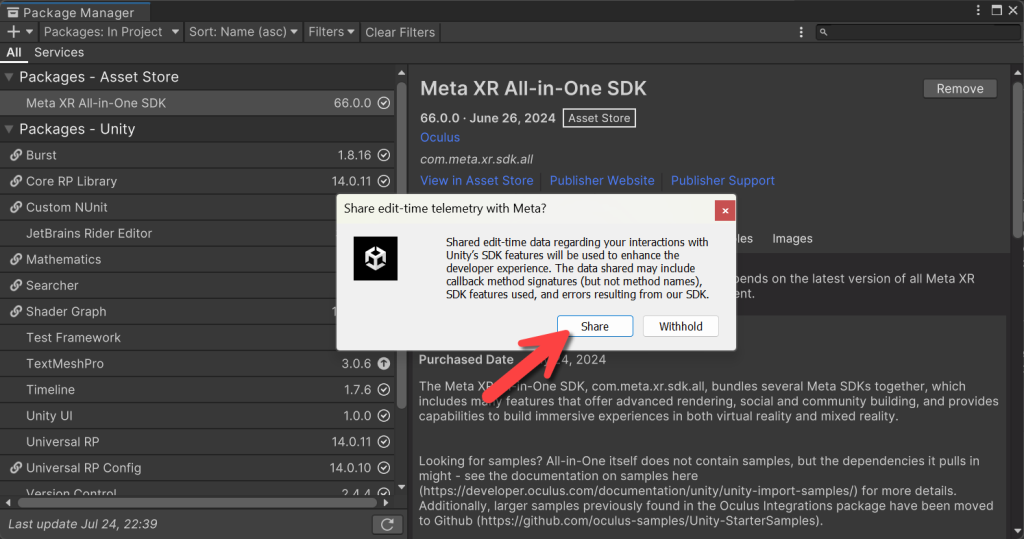
Task: Select the Searcher package
Action: (x=168, y=286)
